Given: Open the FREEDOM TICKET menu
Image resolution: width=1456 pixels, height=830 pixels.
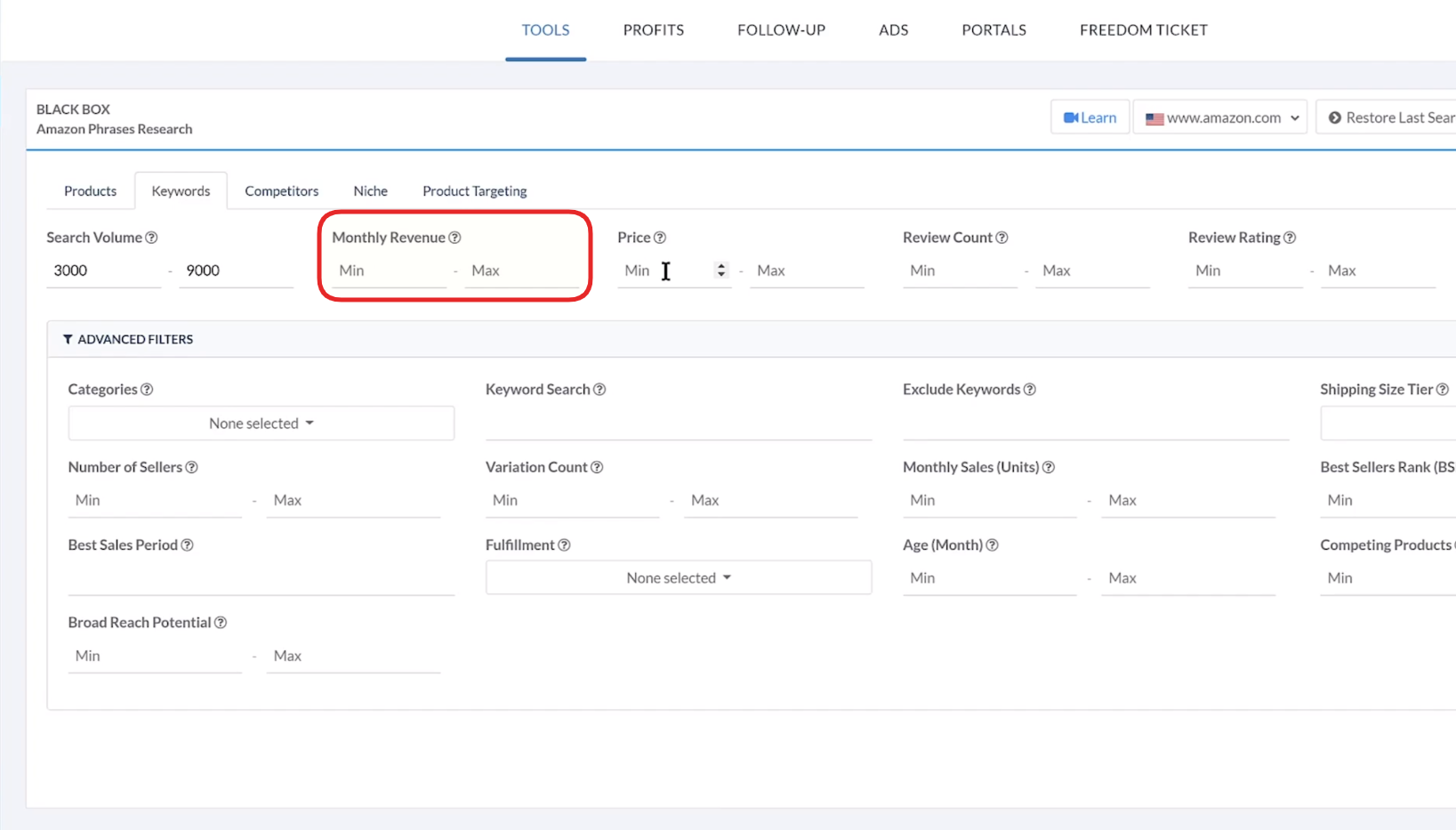Looking at the screenshot, I should click(x=1144, y=30).
